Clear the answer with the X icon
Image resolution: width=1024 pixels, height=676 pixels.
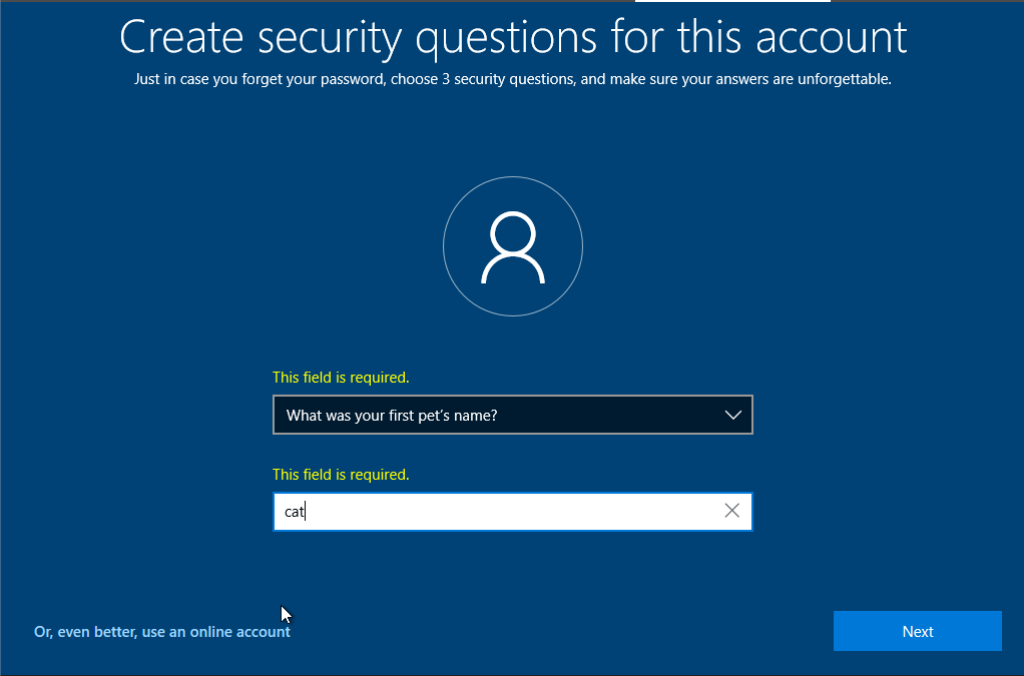732,511
